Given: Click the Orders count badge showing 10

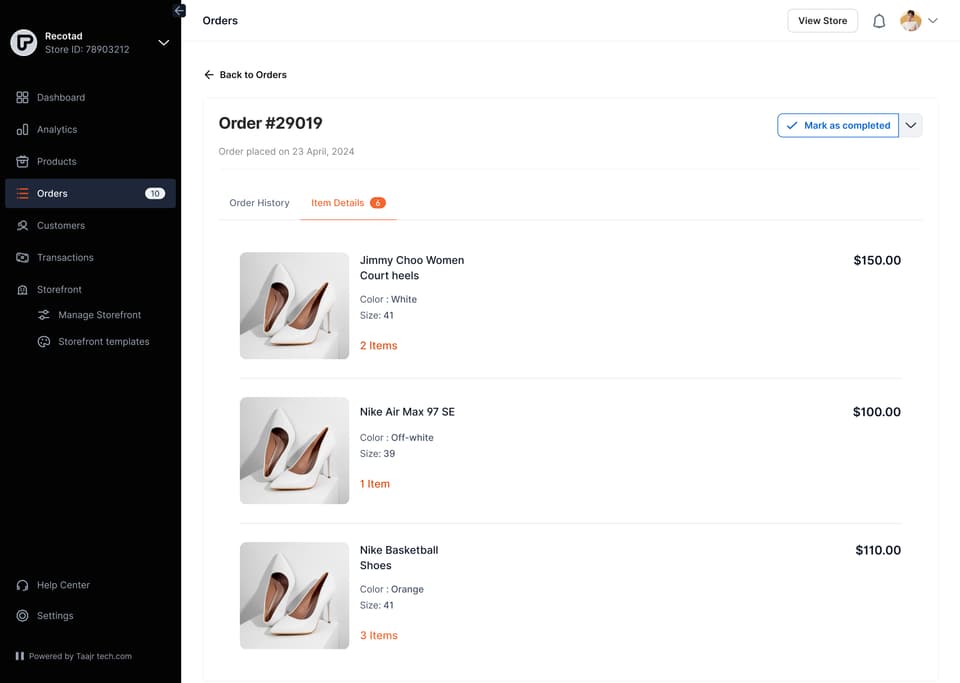Looking at the screenshot, I should point(155,193).
